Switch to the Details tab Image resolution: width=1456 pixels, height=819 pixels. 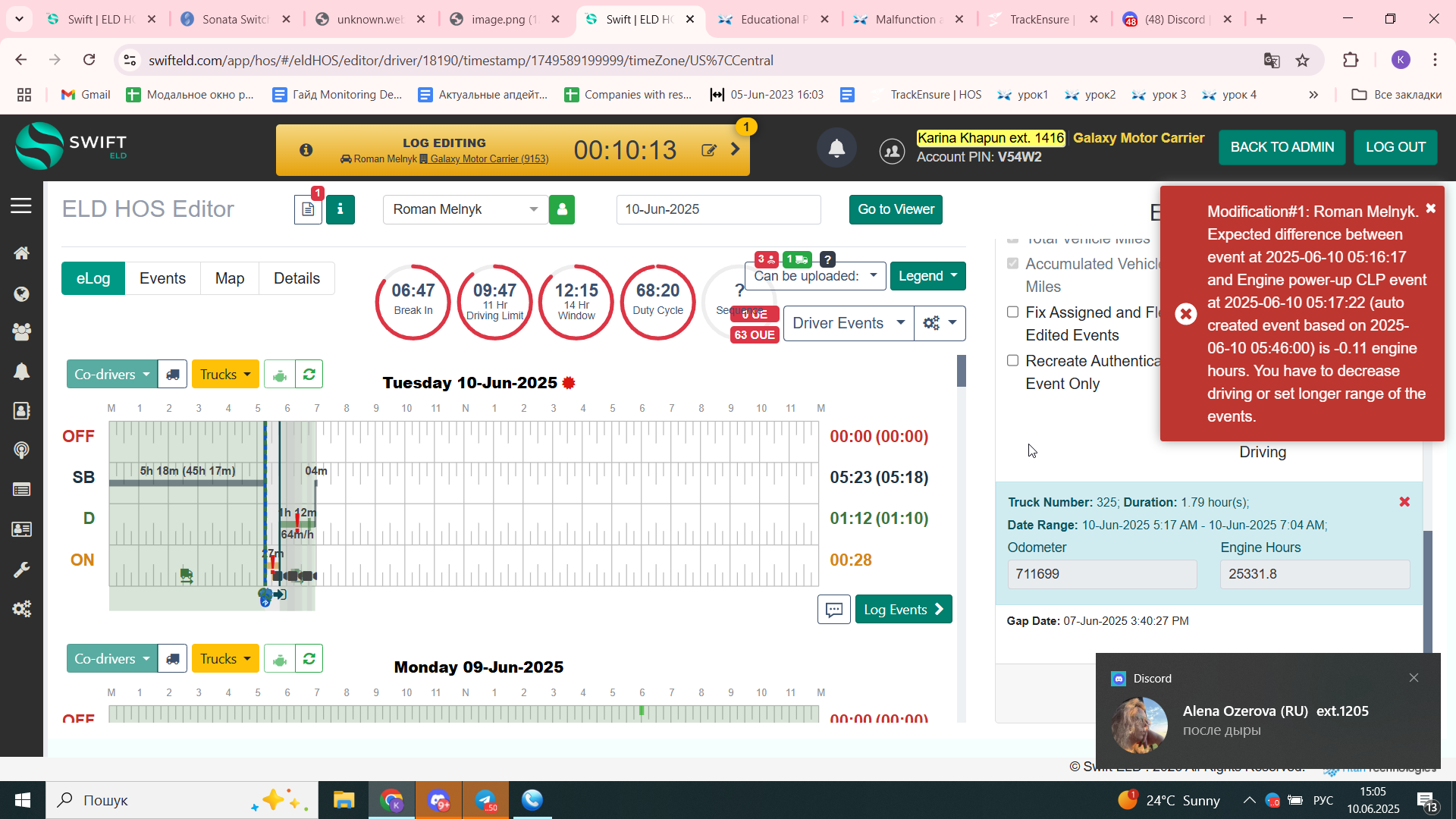coord(297,278)
